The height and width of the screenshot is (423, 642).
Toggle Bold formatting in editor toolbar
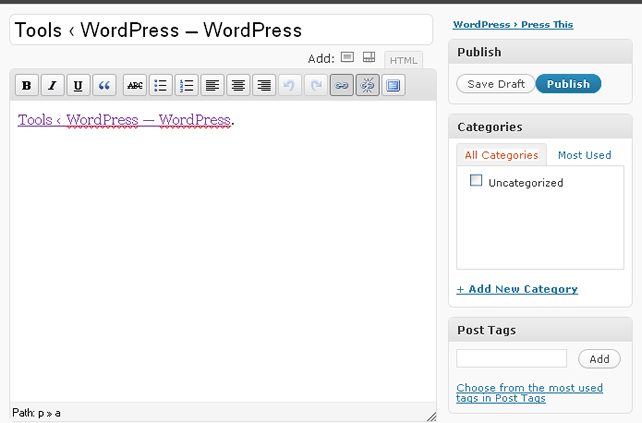coord(27,86)
